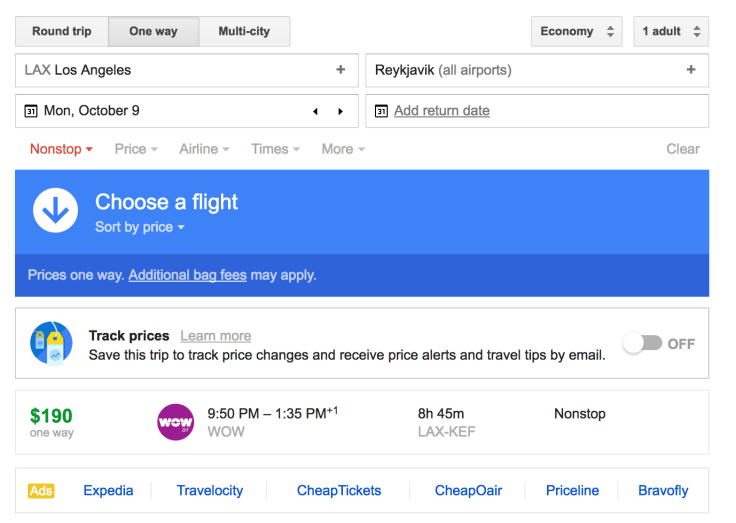The height and width of the screenshot is (523, 736).
Task: Turn on the Track prices toggle
Action: [642, 343]
